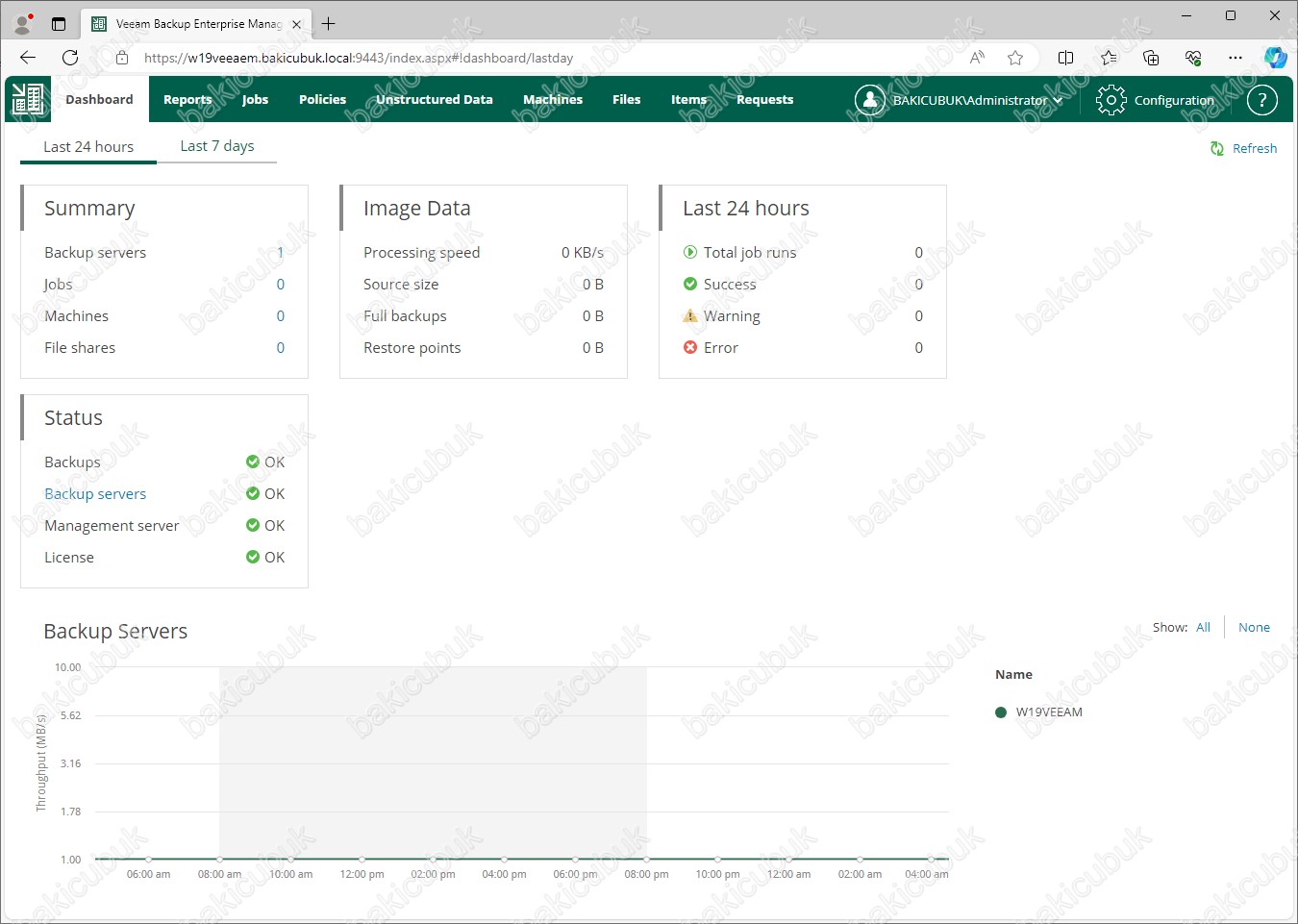Show all backup servers in chart
Screen dimensions: 1298x924
[1203, 627]
